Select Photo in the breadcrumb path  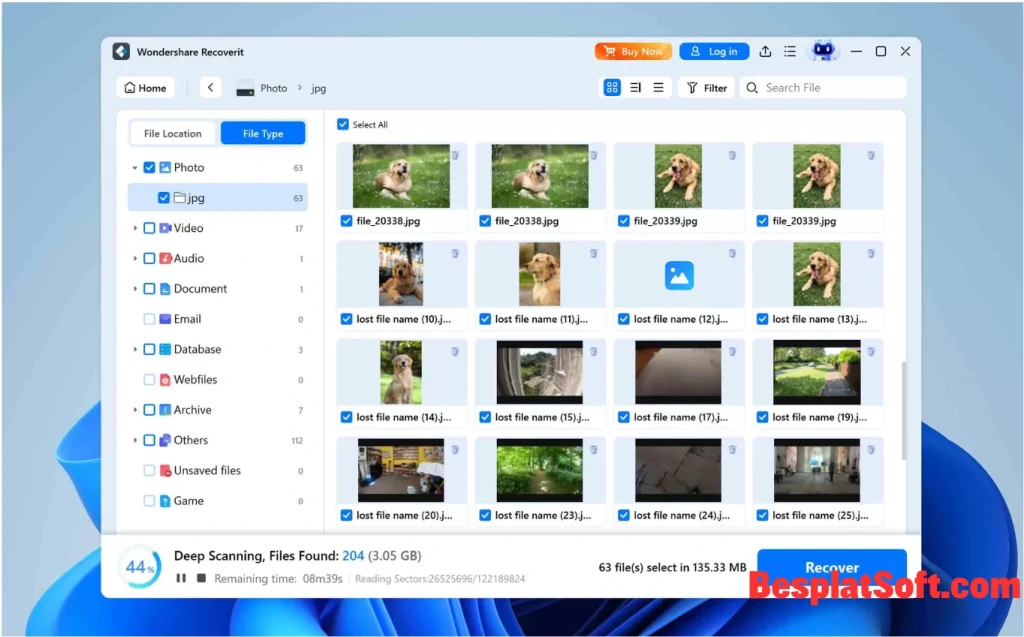tap(272, 88)
